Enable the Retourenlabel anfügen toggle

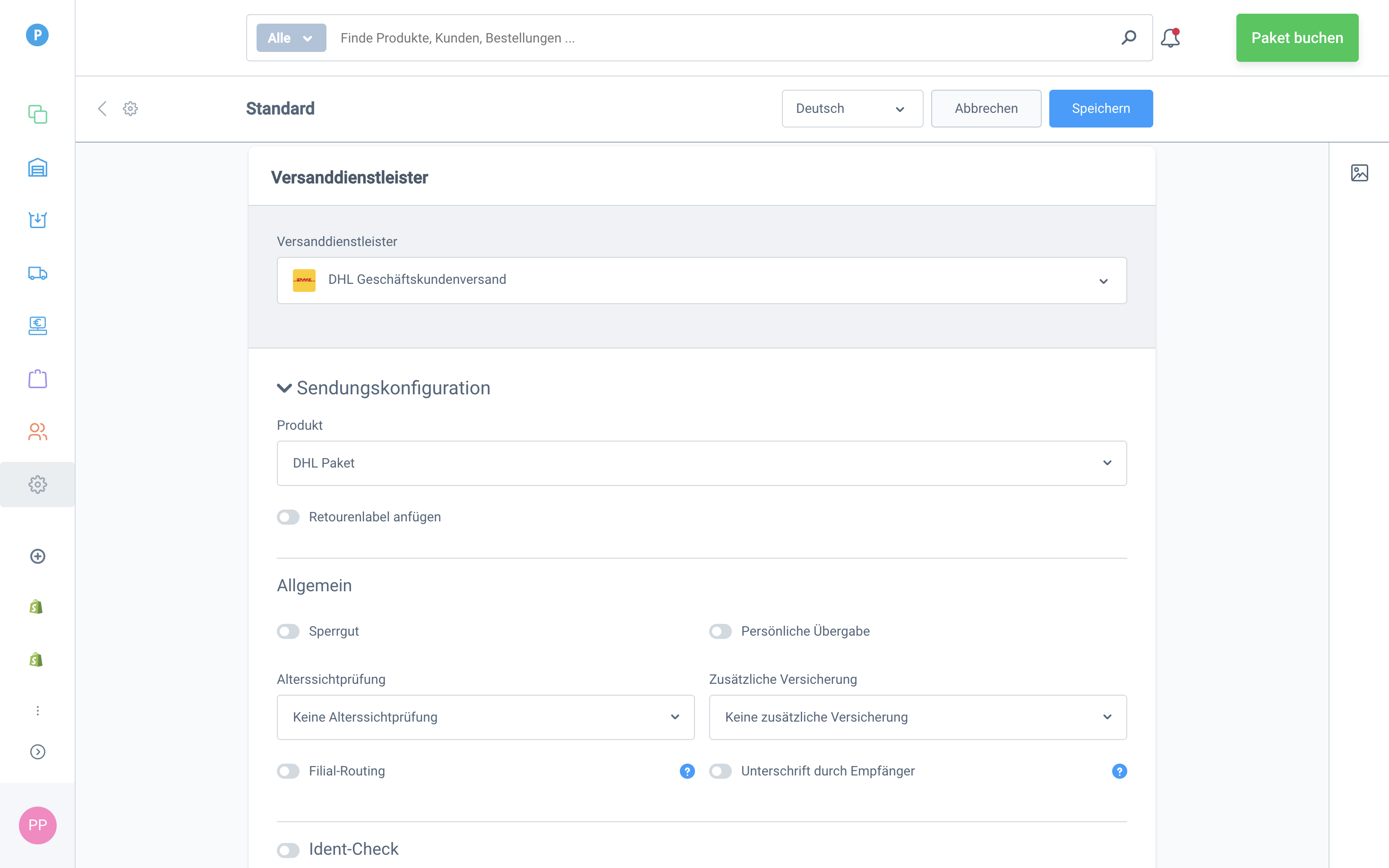[288, 517]
